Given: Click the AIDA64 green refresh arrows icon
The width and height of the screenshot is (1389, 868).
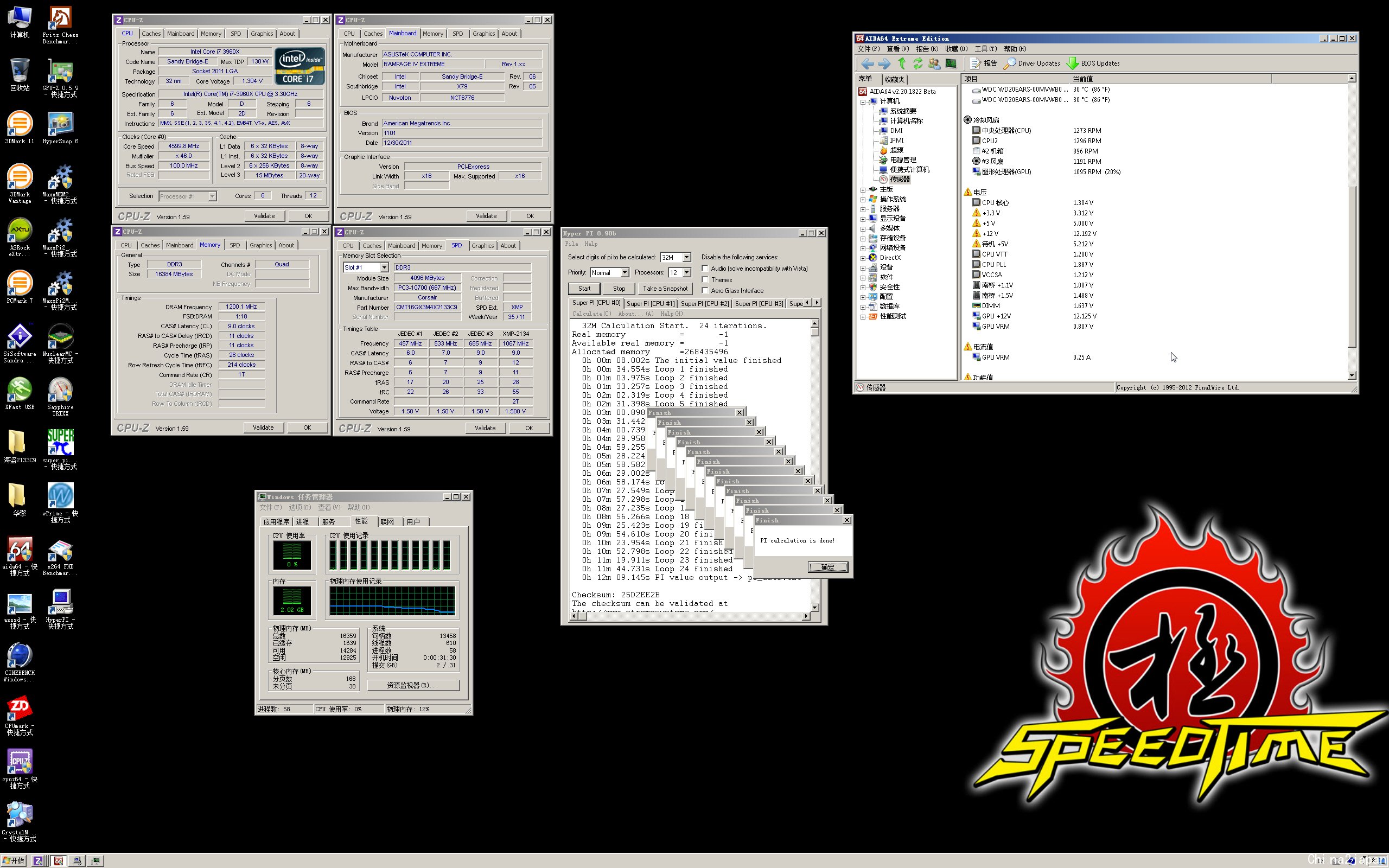Looking at the screenshot, I should [918, 63].
